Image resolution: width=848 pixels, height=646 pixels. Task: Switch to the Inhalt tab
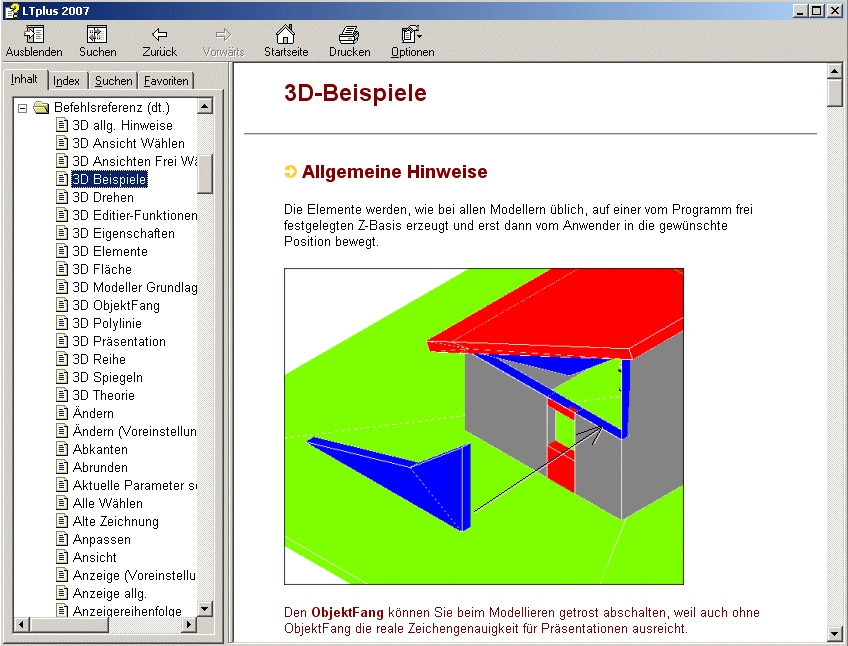tap(24, 80)
